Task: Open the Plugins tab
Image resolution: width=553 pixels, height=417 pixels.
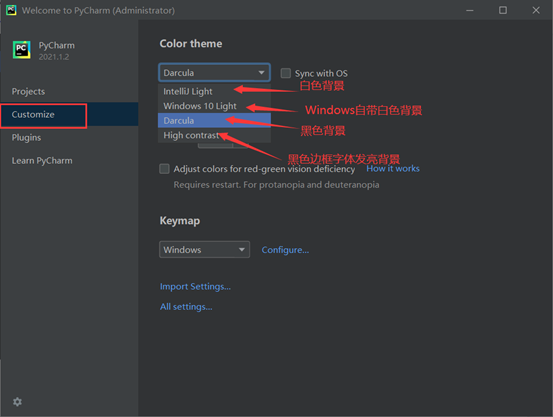Action: pyautogui.click(x=69, y=138)
